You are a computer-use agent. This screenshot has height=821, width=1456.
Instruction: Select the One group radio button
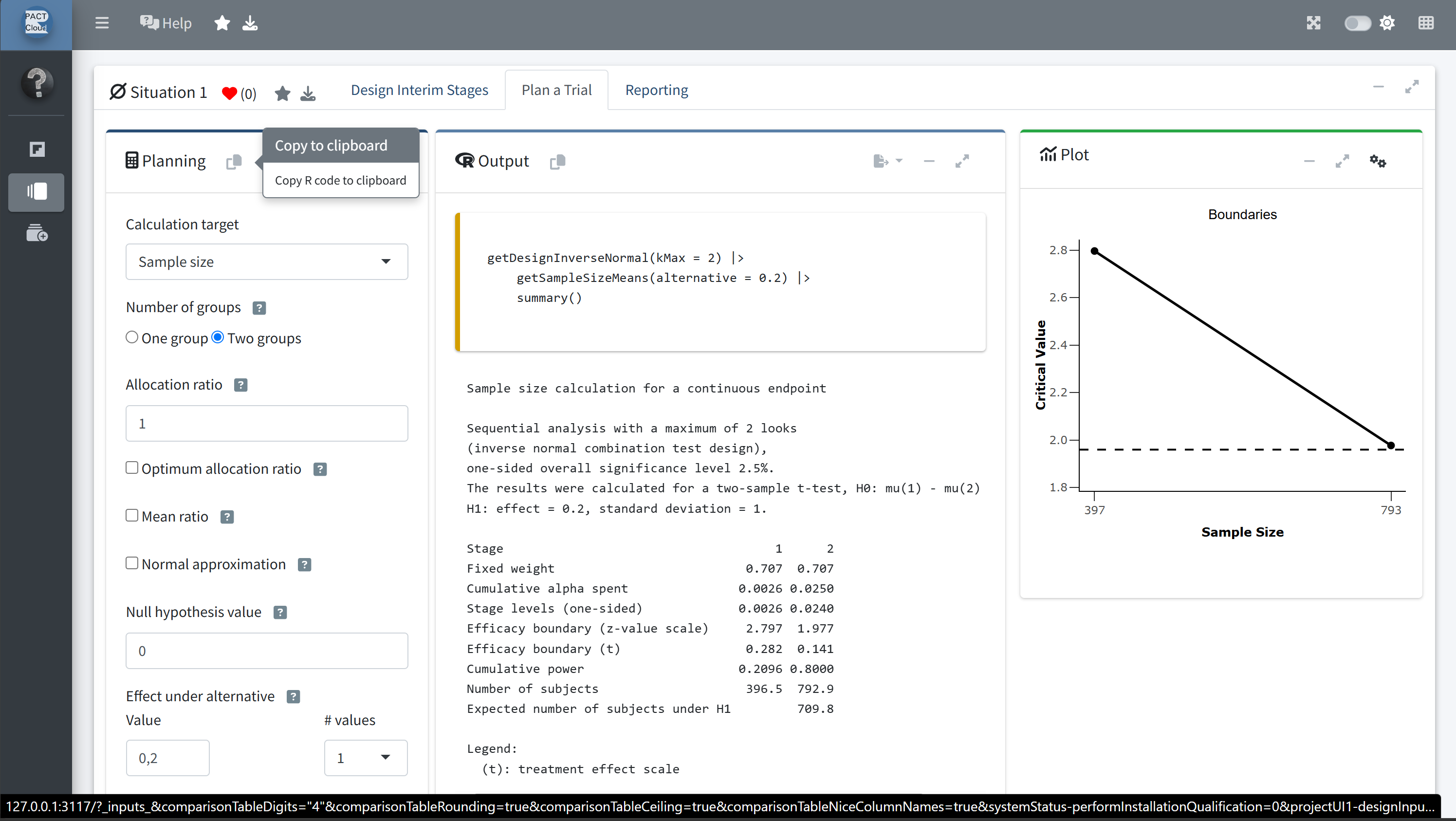click(132, 337)
